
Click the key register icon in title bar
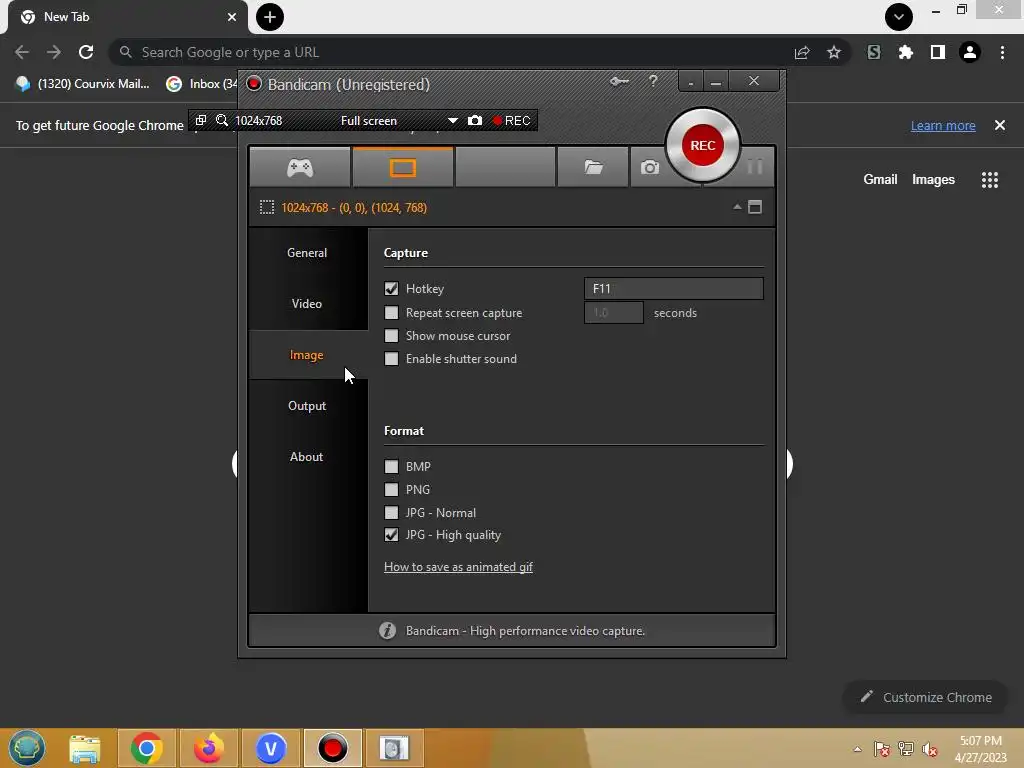point(619,82)
